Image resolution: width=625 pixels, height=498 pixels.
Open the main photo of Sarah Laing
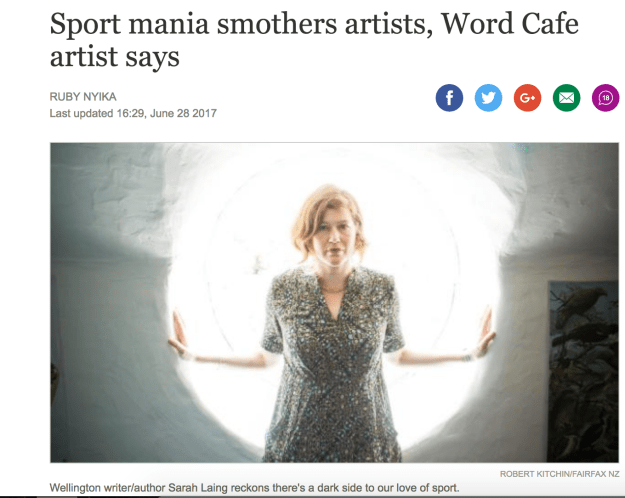[334, 303]
